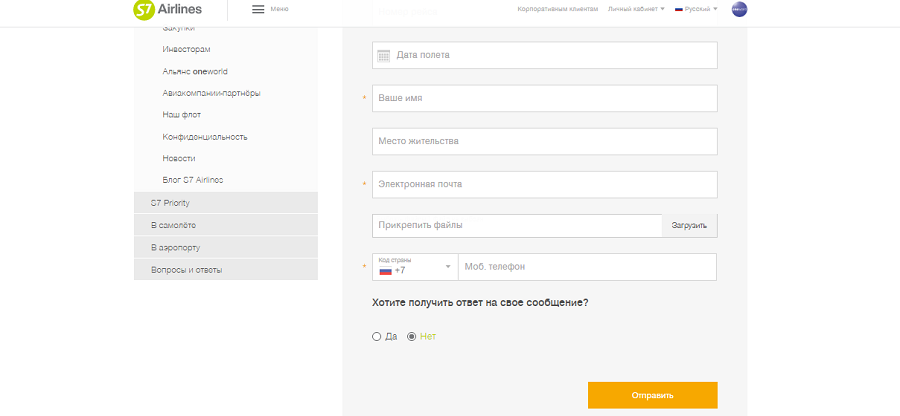
Task: Select the Нет radio button
Action: (411, 336)
